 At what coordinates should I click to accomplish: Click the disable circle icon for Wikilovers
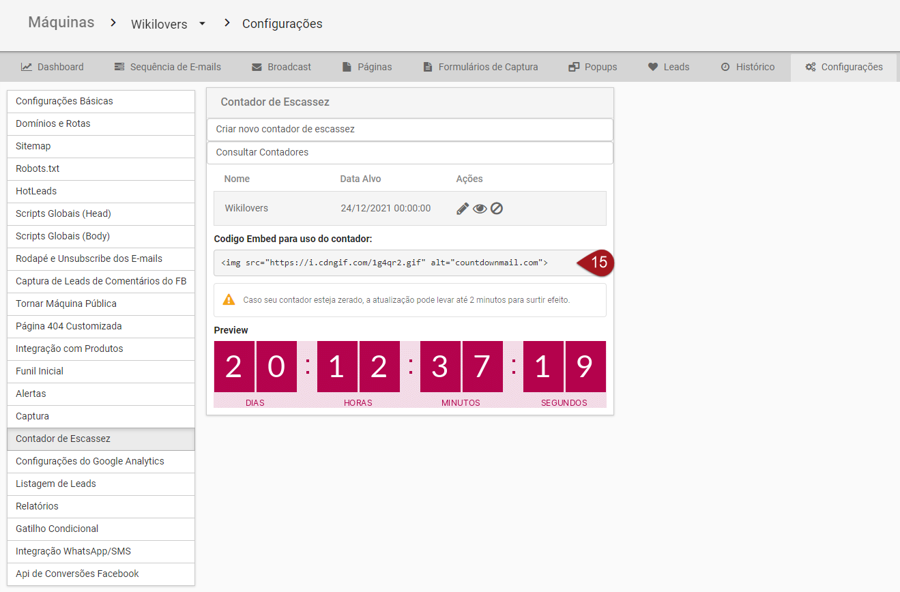click(x=497, y=209)
